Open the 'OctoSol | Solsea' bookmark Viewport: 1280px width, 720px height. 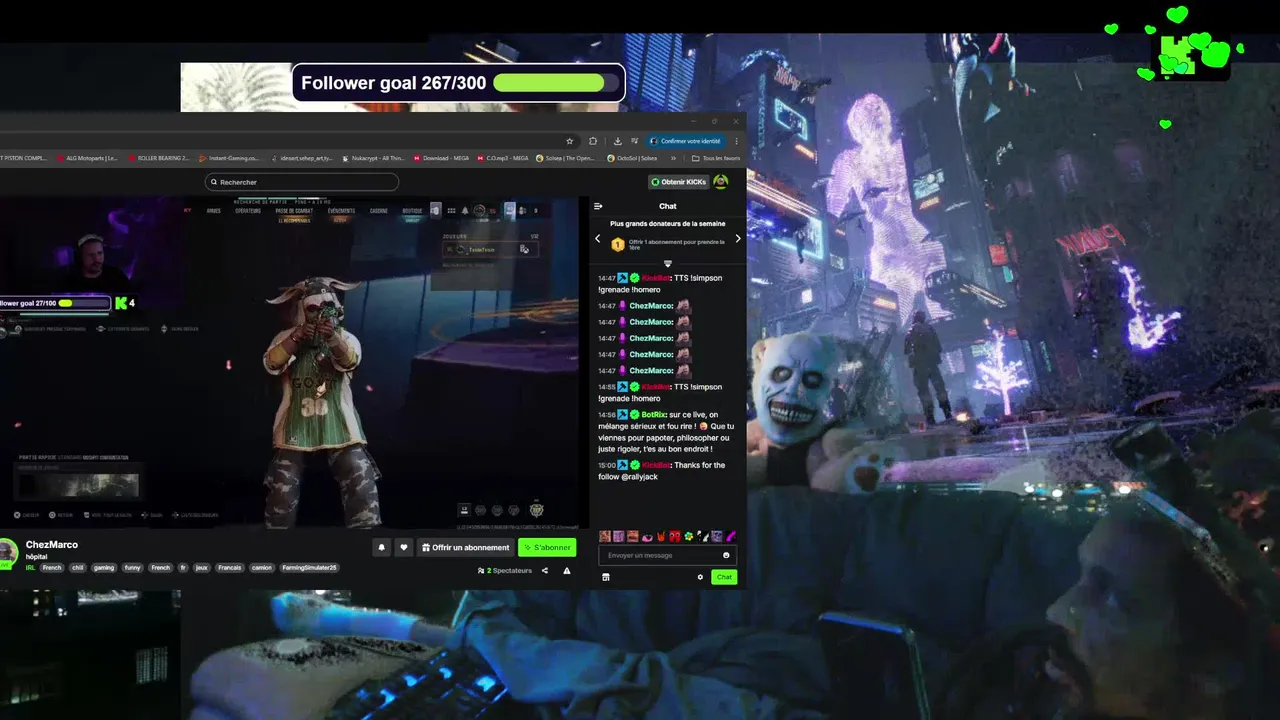631,158
